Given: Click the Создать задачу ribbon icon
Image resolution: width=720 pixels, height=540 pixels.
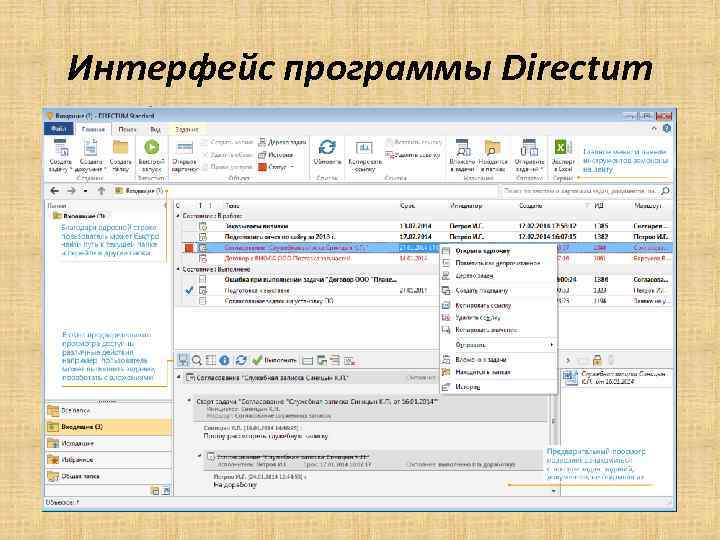Looking at the screenshot, I should 61,149.
